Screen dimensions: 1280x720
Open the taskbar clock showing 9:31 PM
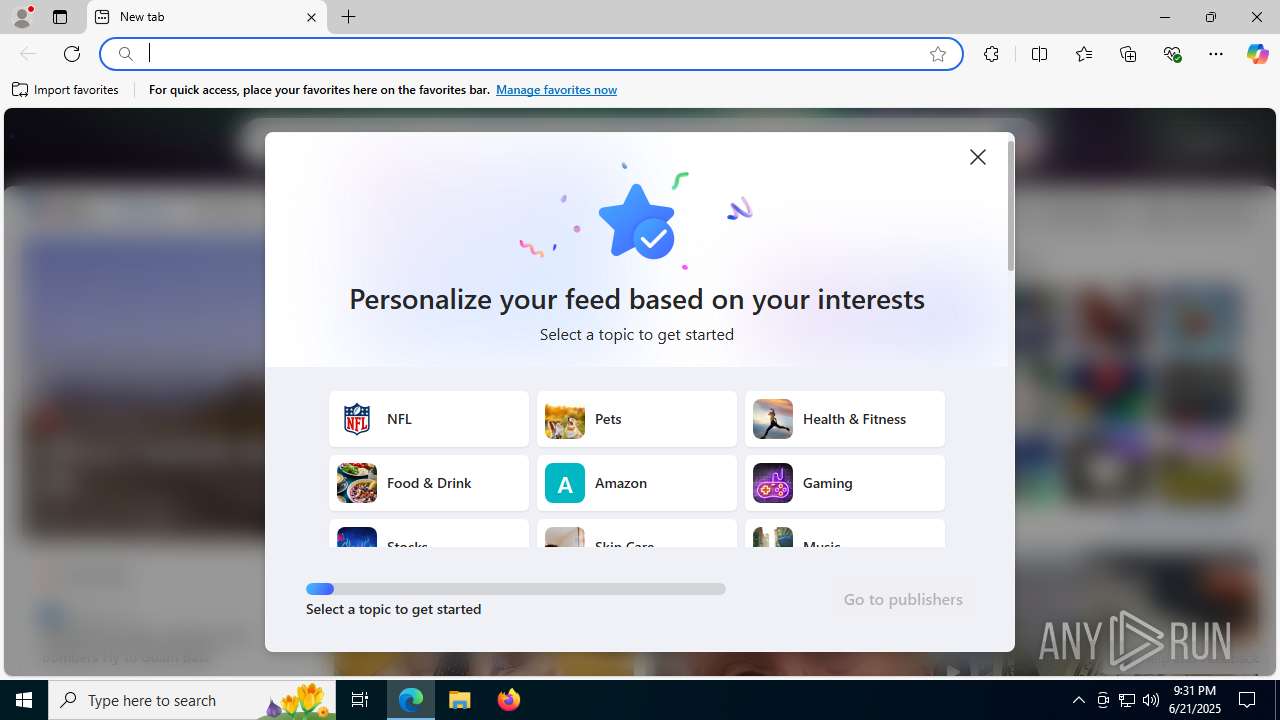pyautogui.click(x=1196, y=700)
